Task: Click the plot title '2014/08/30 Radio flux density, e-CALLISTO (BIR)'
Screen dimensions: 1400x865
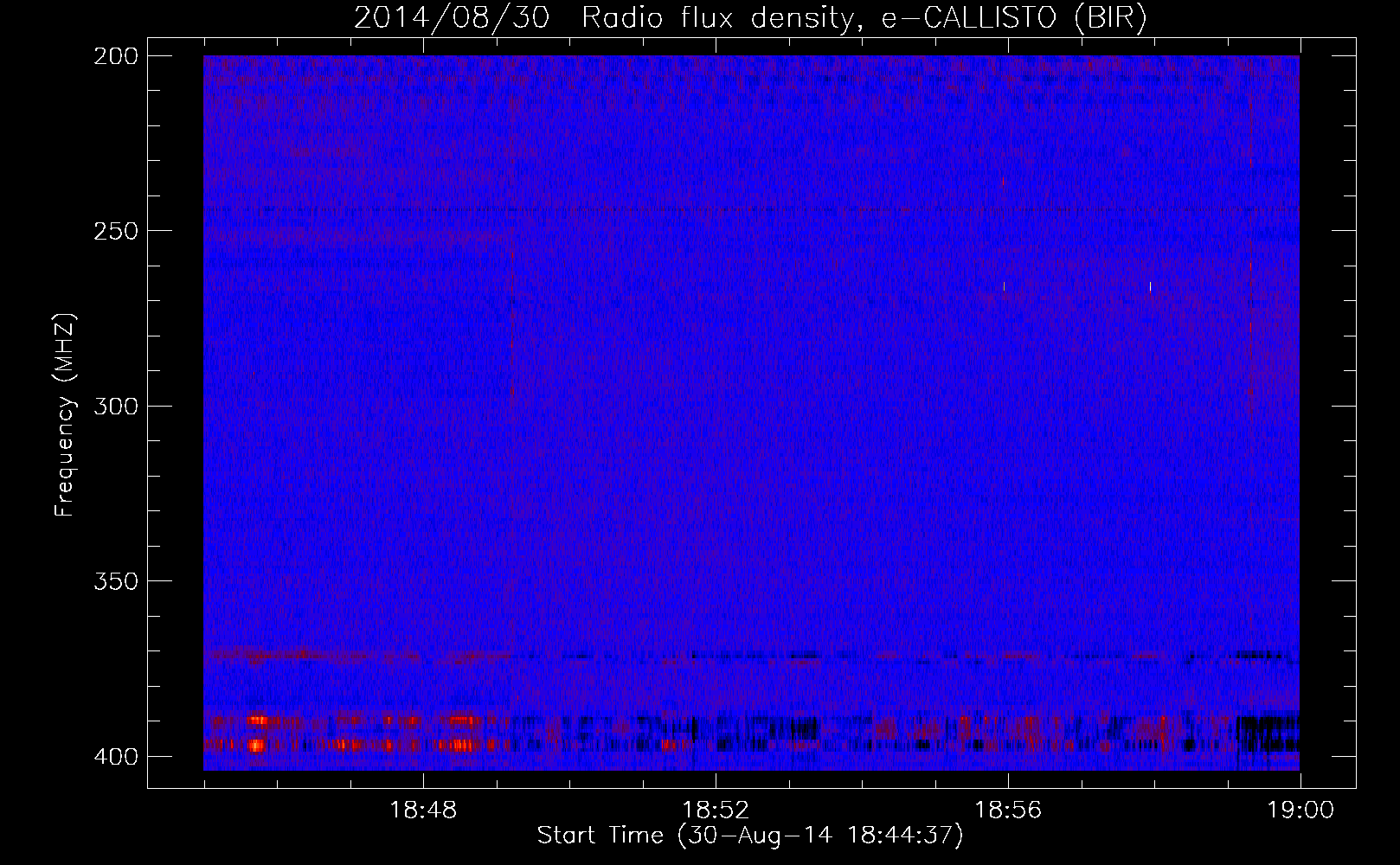Action: 750,18
